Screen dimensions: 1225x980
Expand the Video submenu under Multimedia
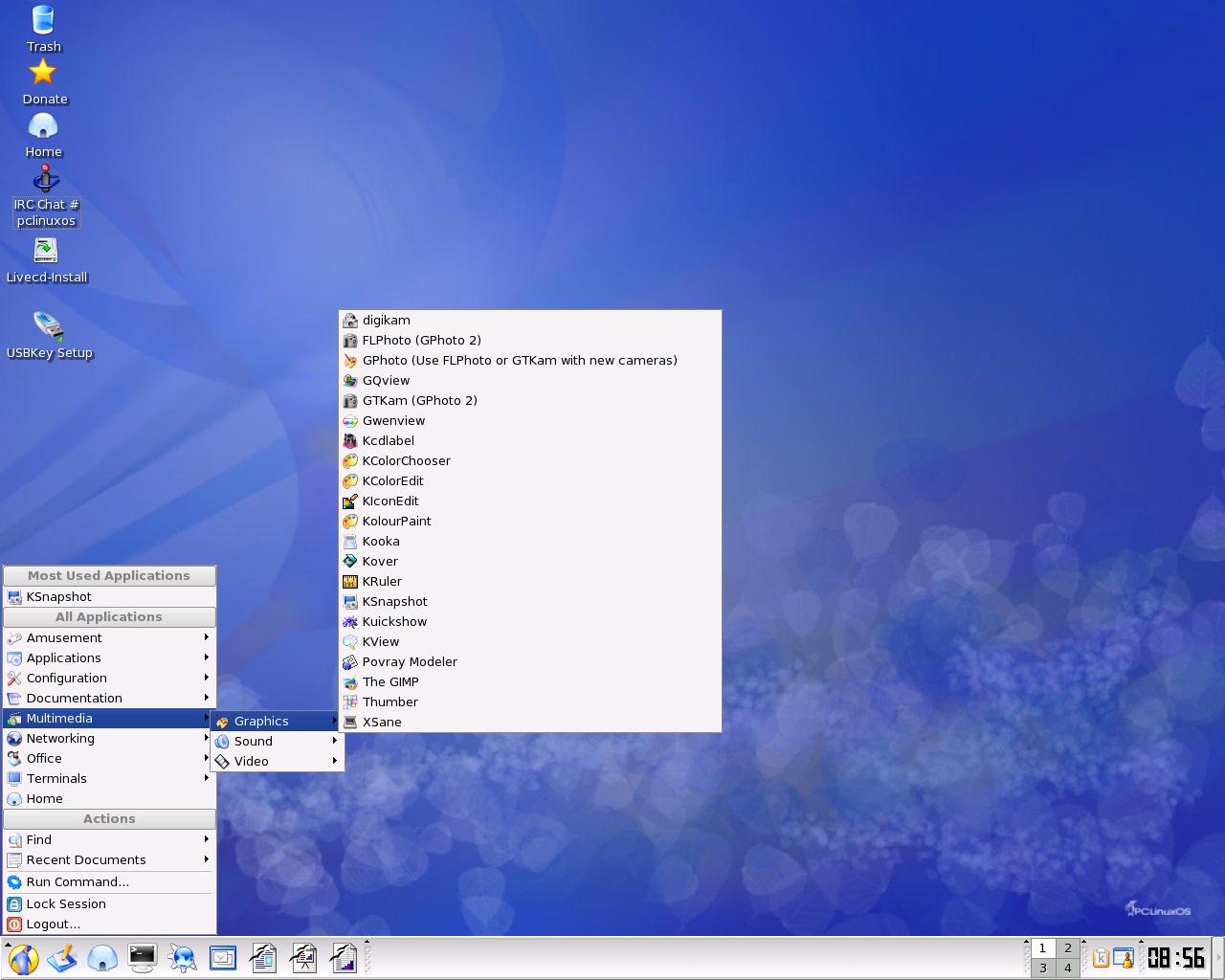tap(277, 762)
